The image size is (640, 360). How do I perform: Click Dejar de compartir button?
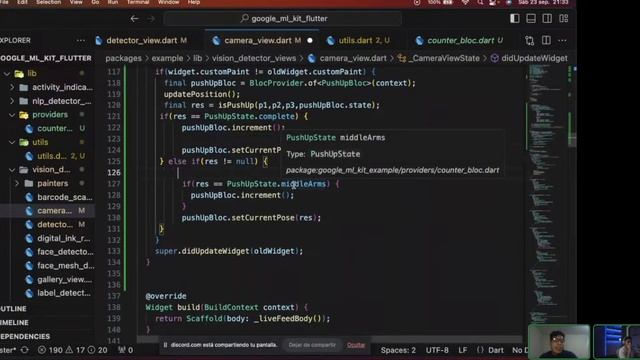(x=312, y=345)
